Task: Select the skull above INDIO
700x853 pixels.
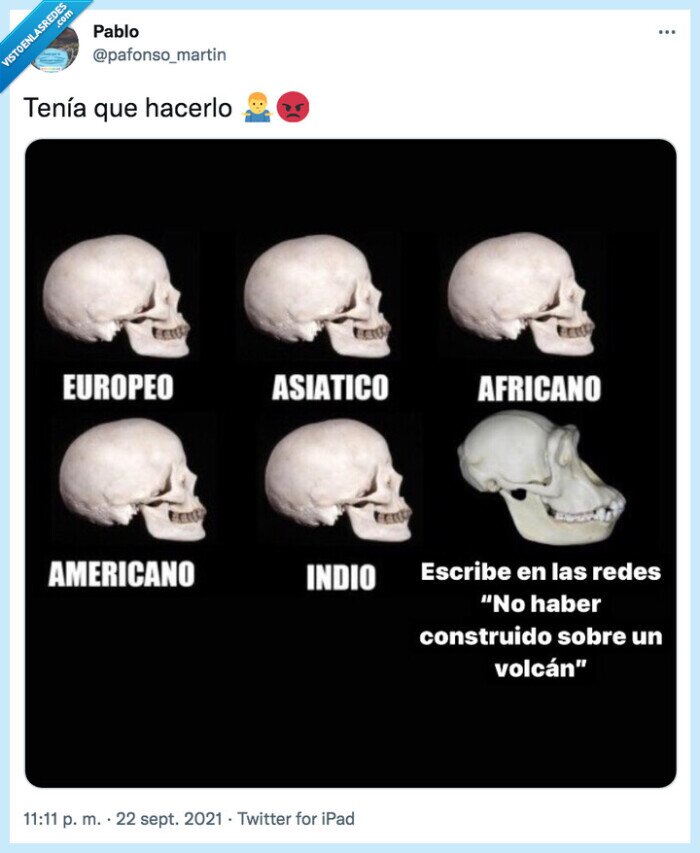Action: [338, 480]
